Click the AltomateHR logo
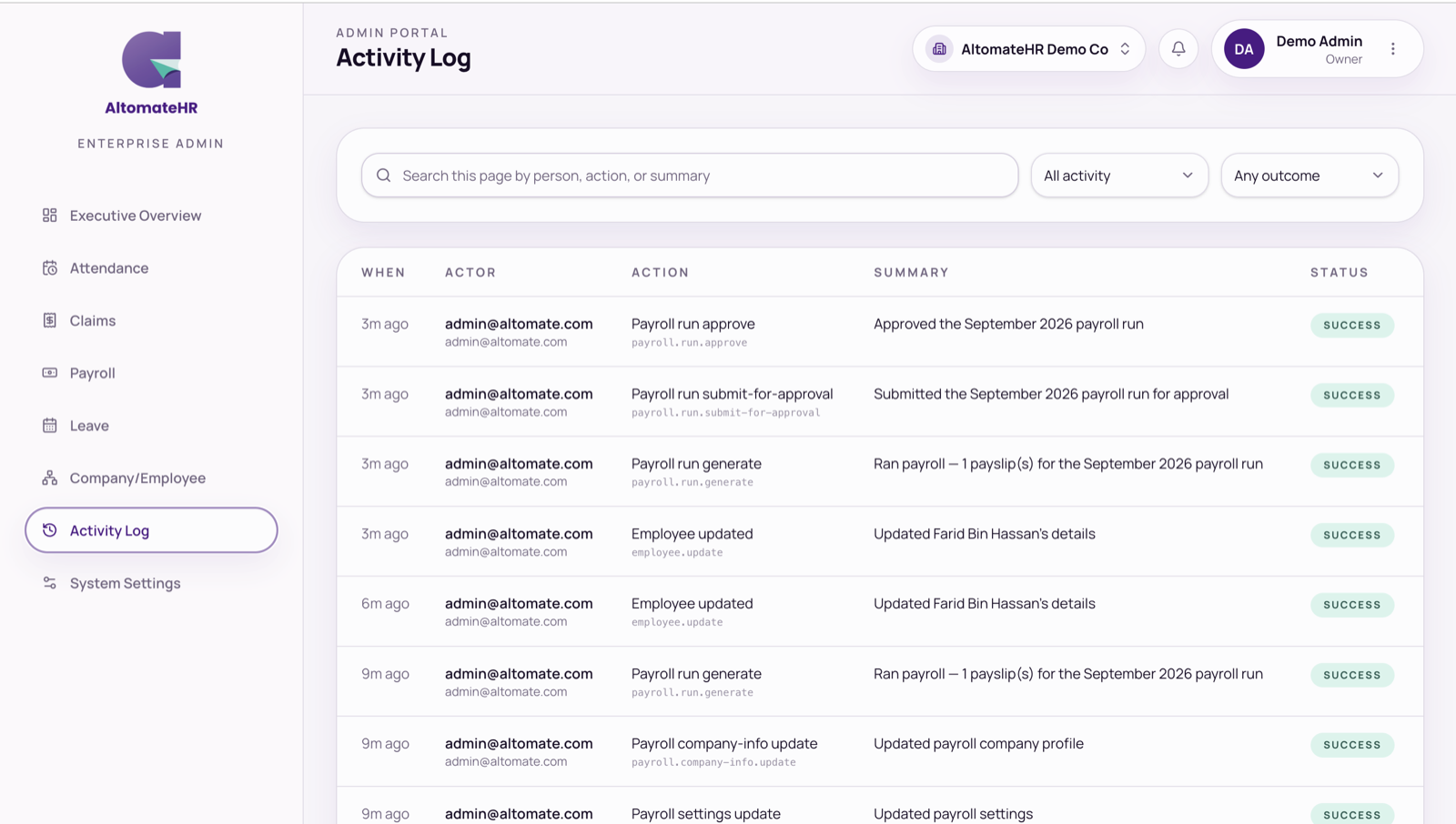 (151, 73)
